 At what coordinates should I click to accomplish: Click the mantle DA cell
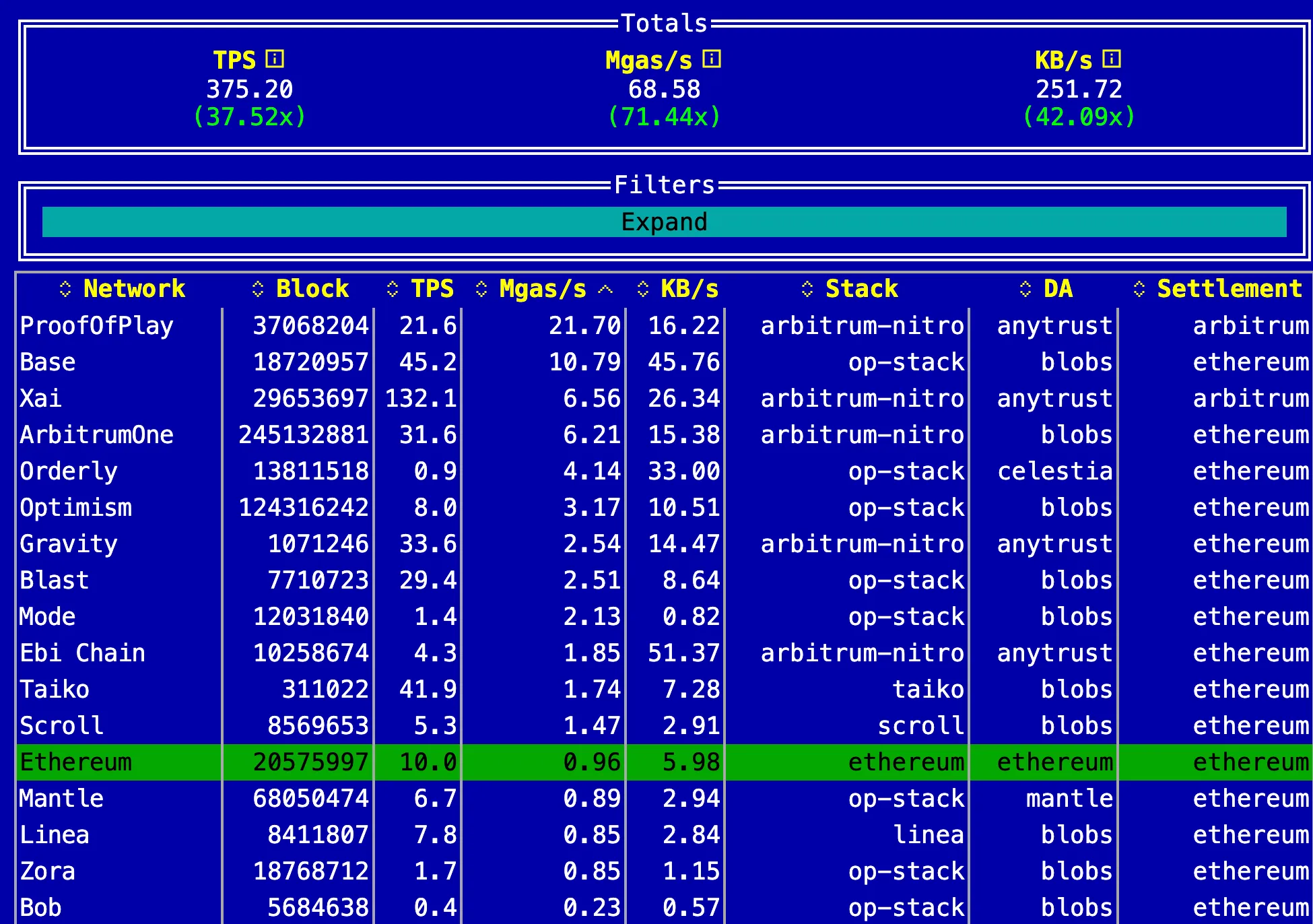[1069, 799]
